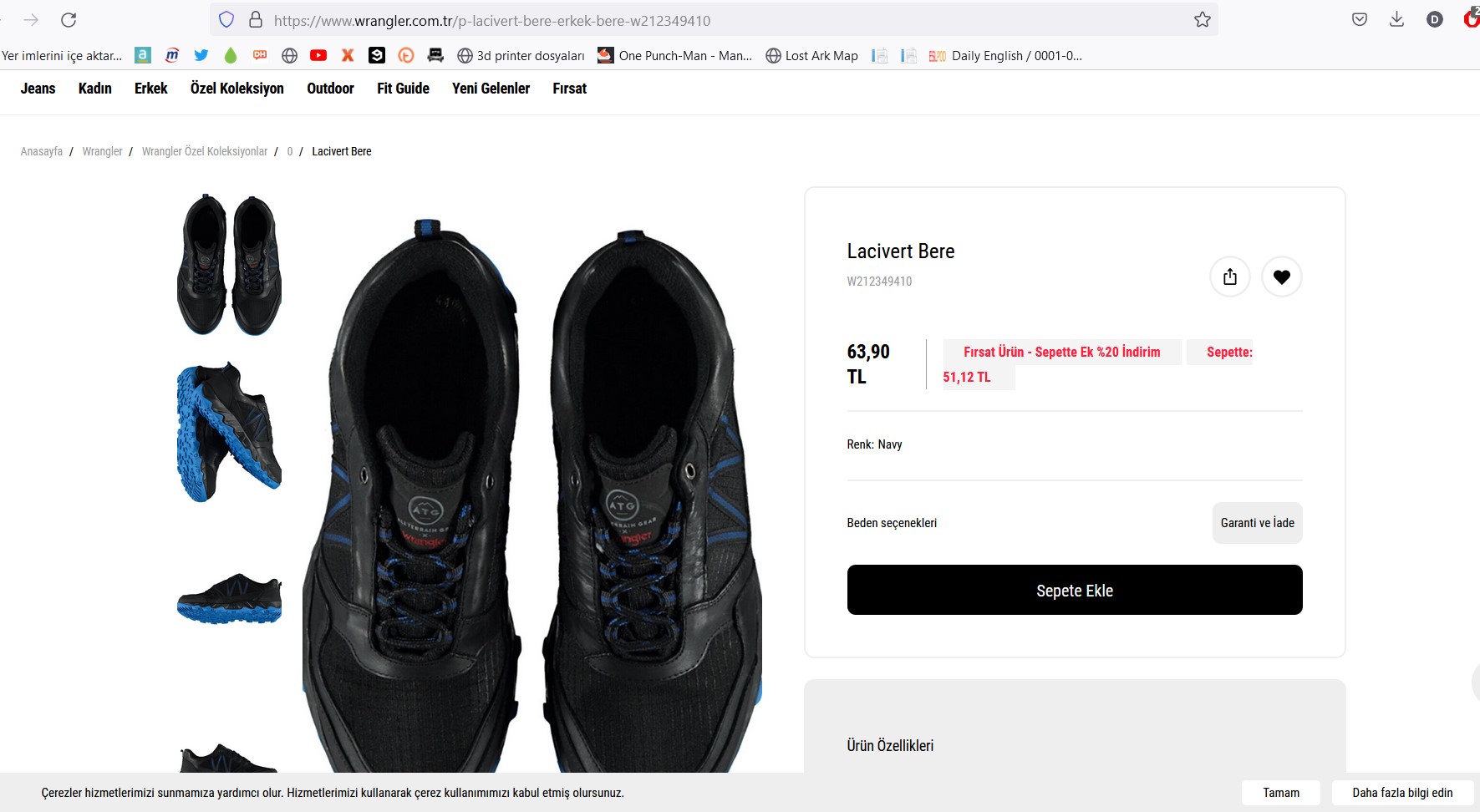Open Wrangler Özel Koleksiyonlar breadcrumb
The width and height of the screenshot is (1480, 812).
coord(205,151)
